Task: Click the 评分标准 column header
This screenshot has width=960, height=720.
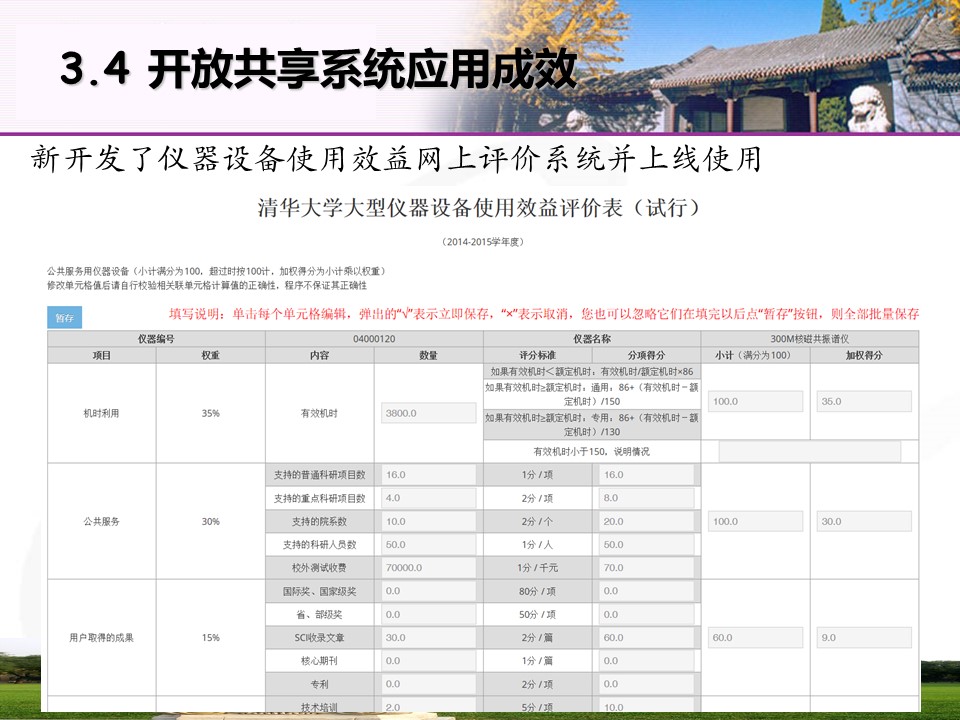Action: point(538,355)
